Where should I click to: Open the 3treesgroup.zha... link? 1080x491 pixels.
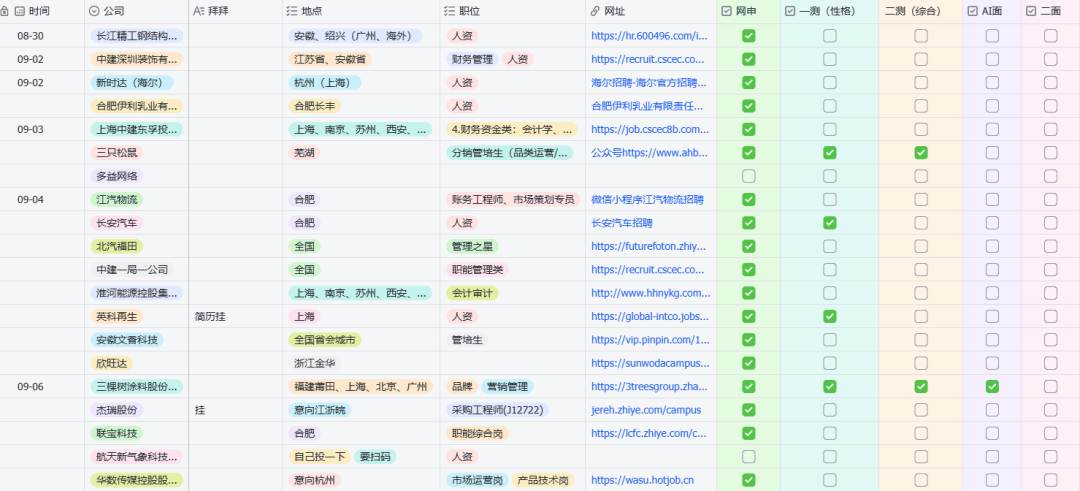click(x=649, y=387)
